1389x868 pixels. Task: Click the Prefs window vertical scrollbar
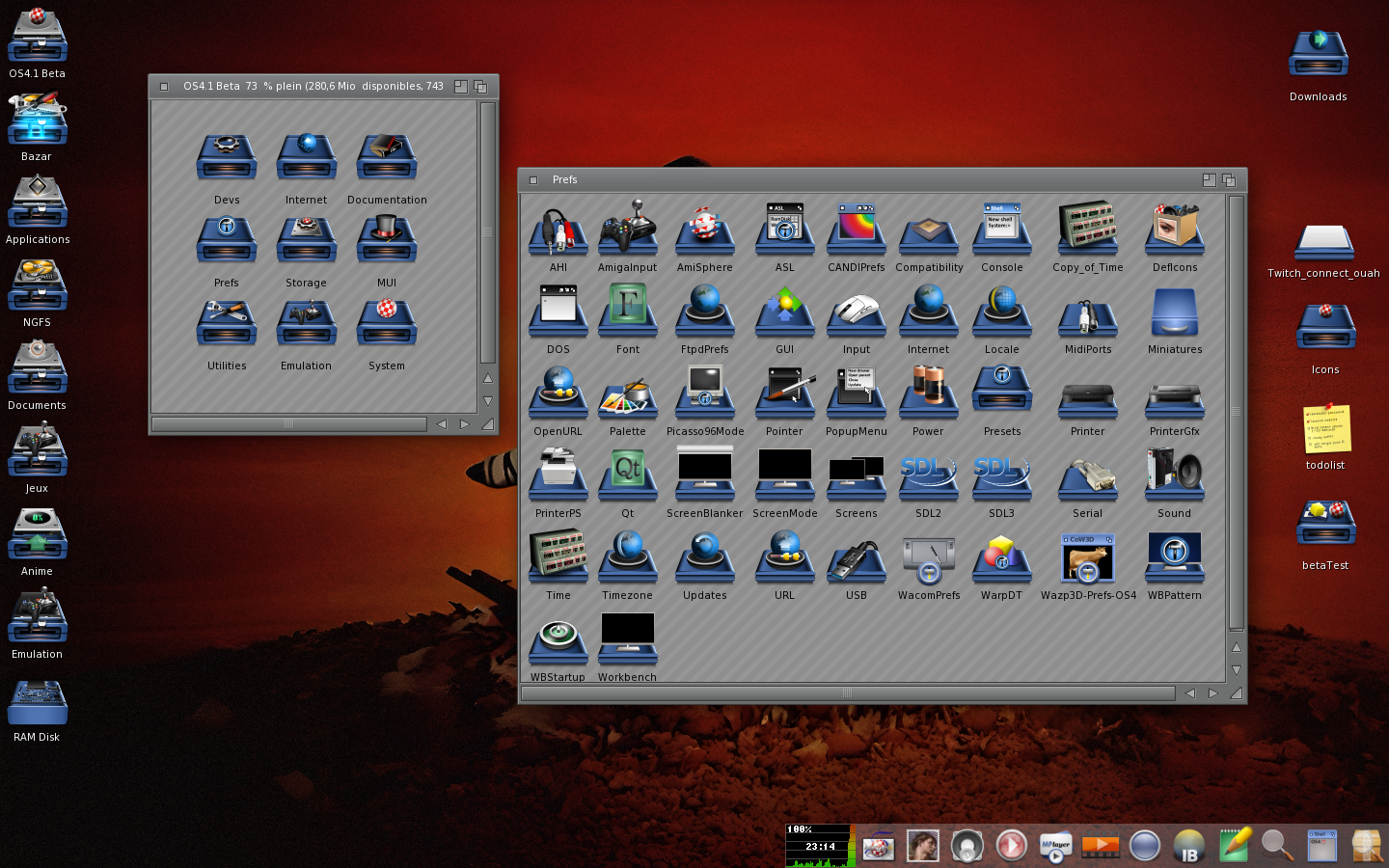coord(1237,413)
